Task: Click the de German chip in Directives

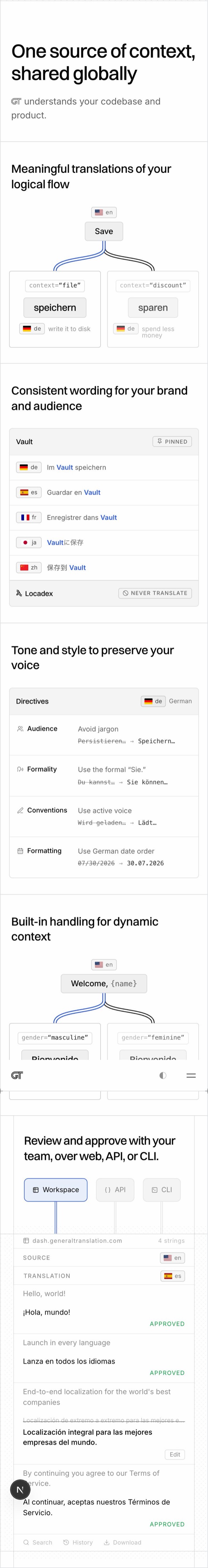Action: click(x=154, y=701)
